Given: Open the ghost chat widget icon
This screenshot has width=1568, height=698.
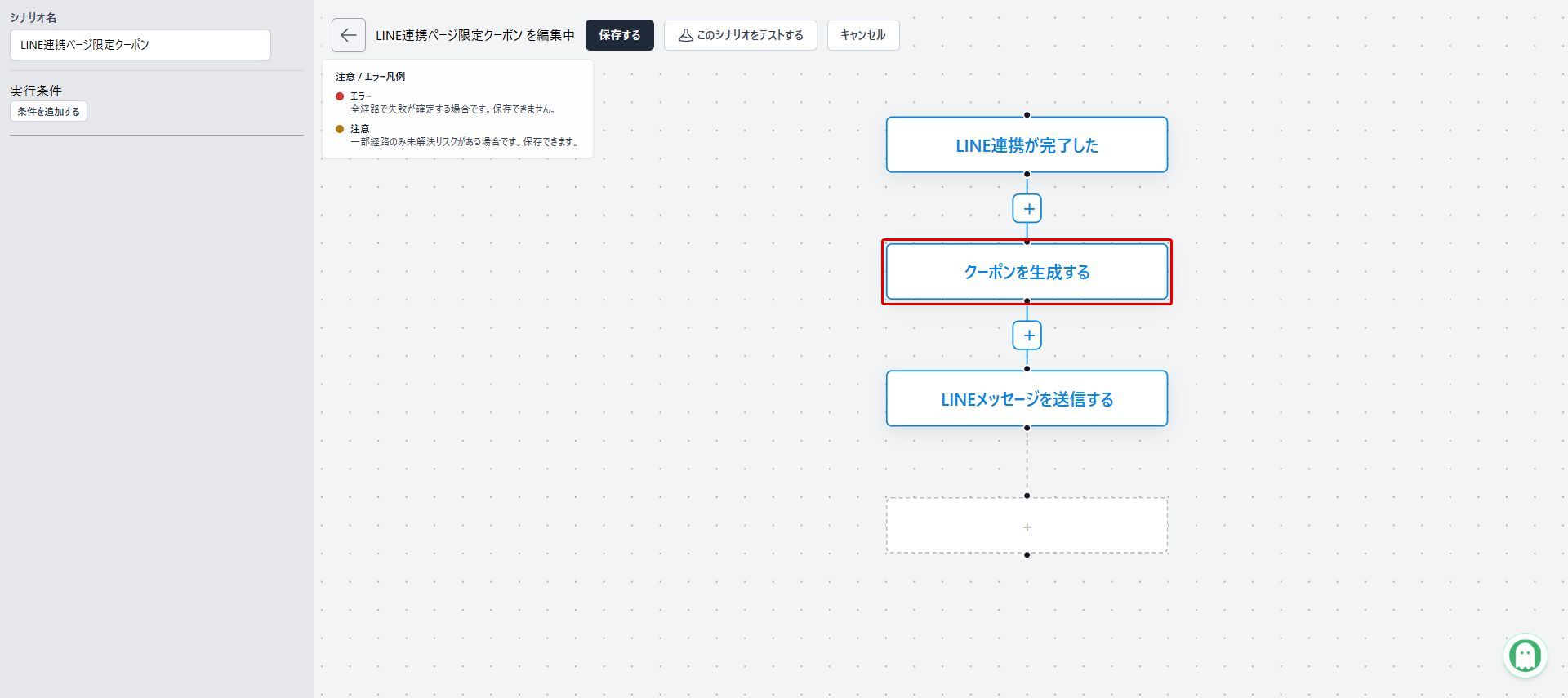Looking at the screenshot, I should [1525, 655].
